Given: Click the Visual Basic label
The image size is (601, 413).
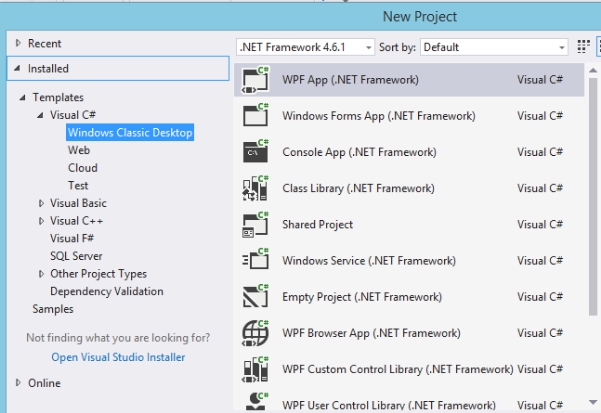Looking at the screenshot, I should (78, 203).
